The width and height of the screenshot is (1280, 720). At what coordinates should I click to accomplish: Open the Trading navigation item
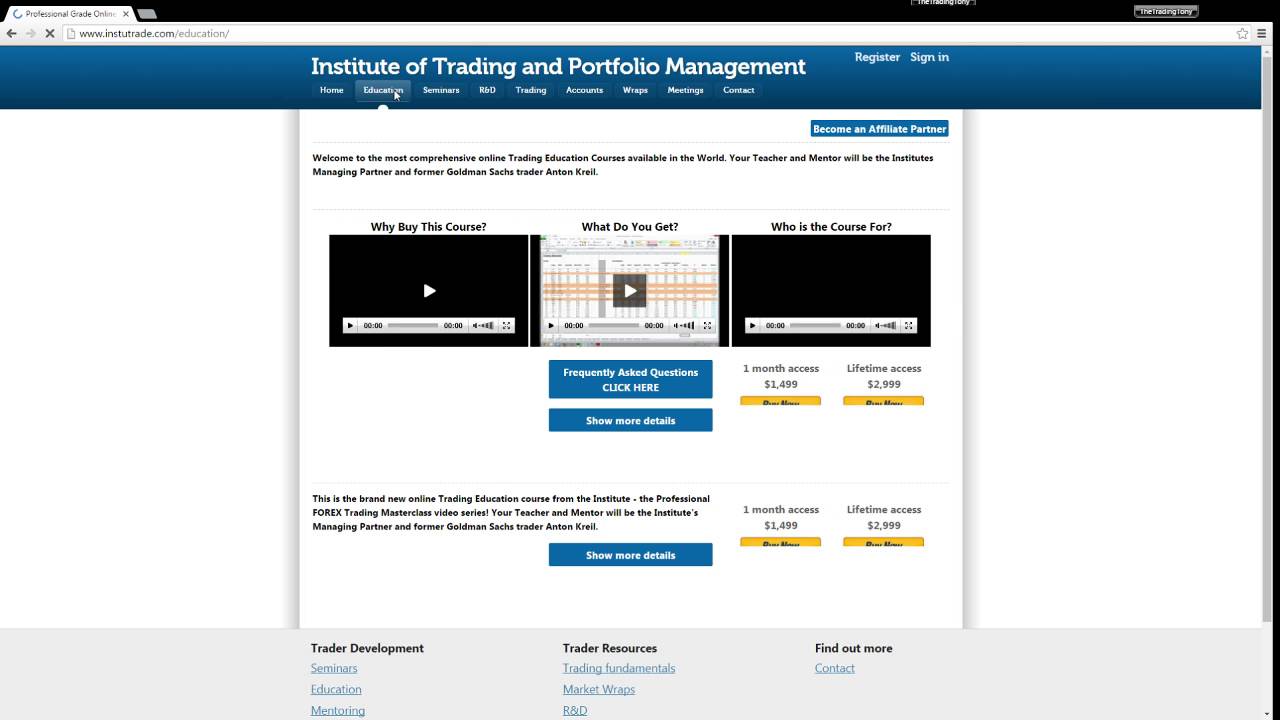coord(531,90)
